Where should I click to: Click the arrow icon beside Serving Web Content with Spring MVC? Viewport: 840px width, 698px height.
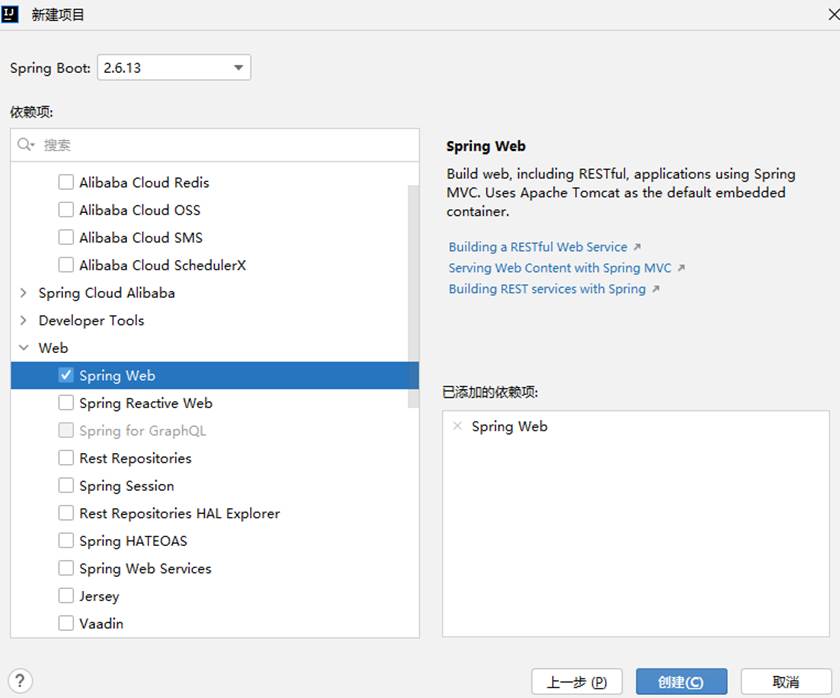coord(681,268)
